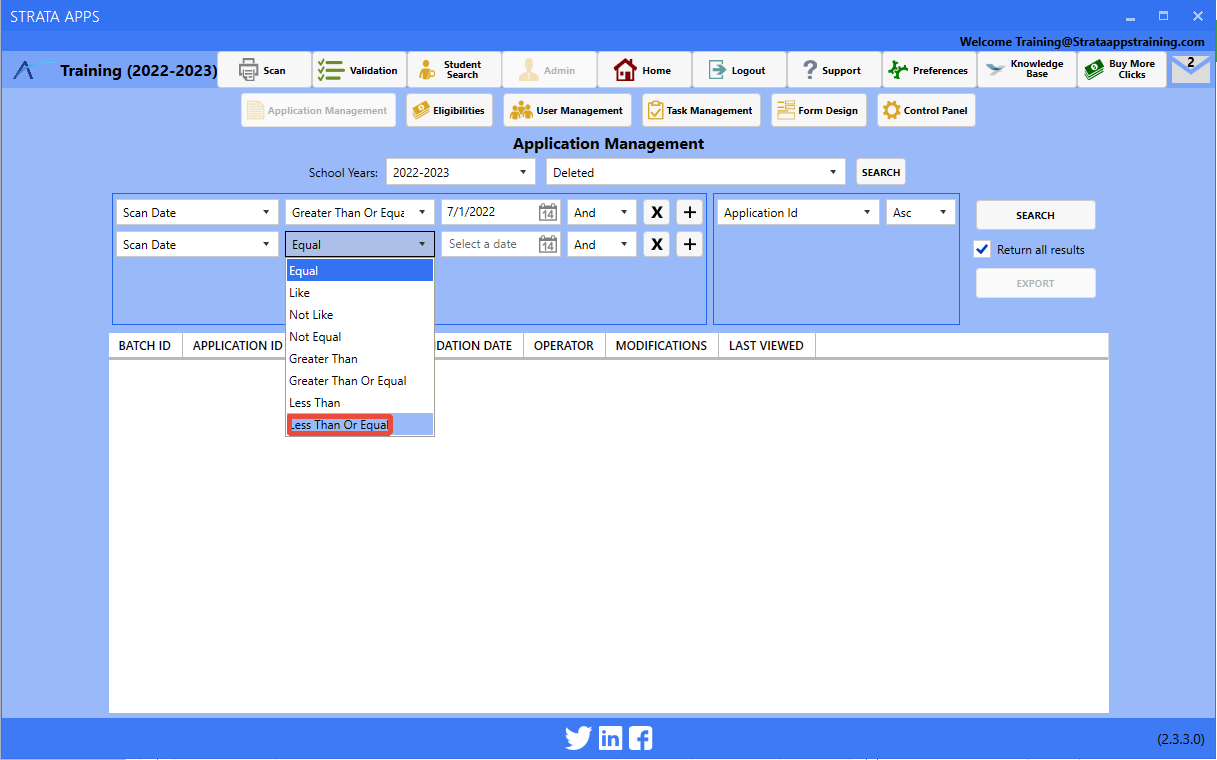Open the Facebook link in the footer
This screenshot has height=760, width=1217.
(641, 738)
